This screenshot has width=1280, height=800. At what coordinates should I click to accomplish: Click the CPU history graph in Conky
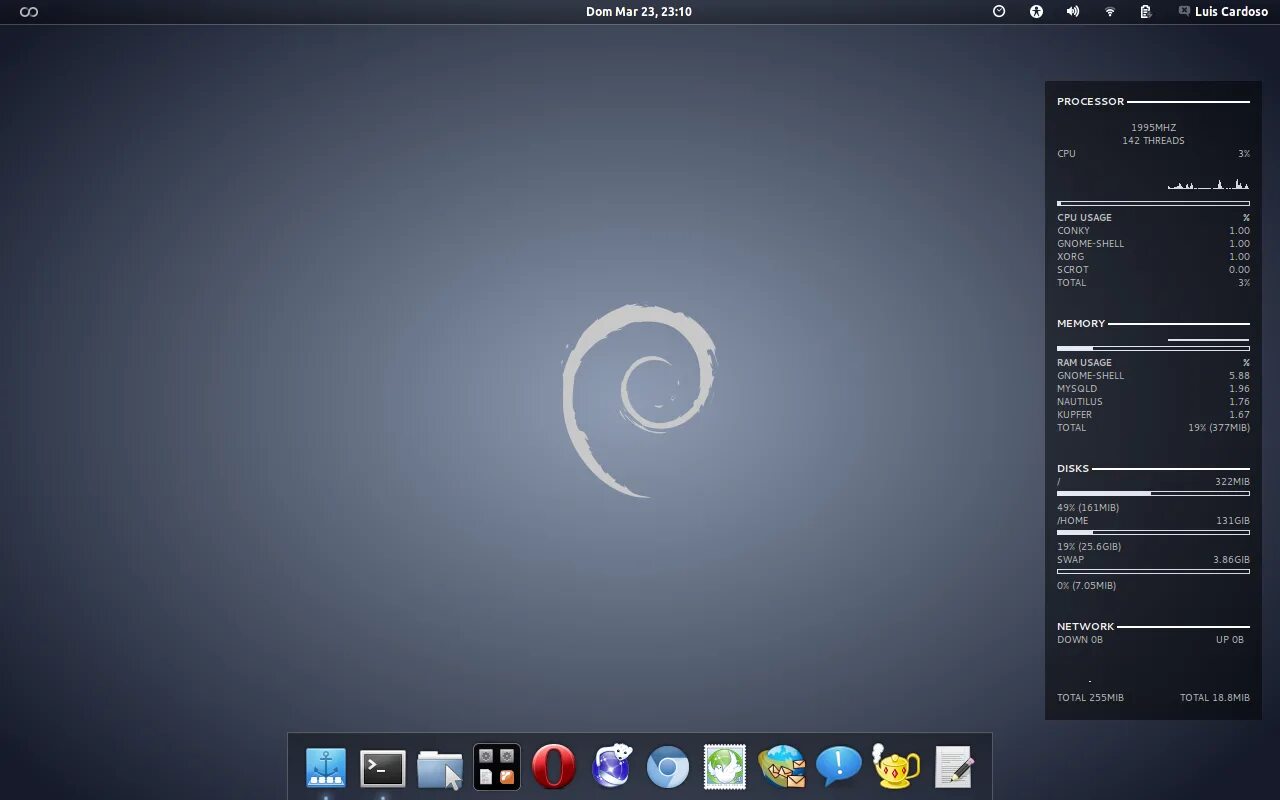tap(1208, 184)
